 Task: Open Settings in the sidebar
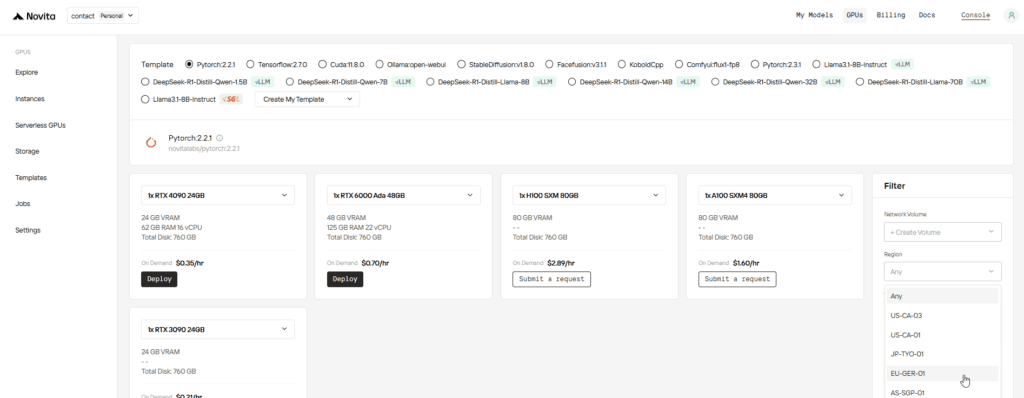click(28, 230)
